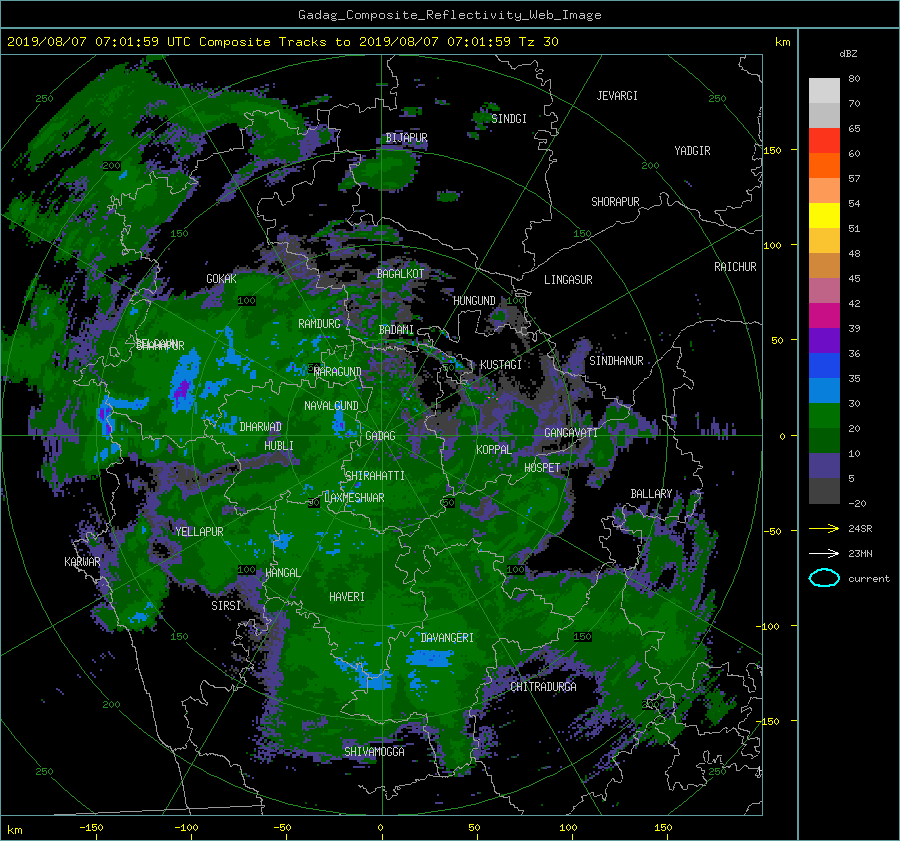Click the cyan 'current' ellipse legend icon
900x841 pixels.
(824, 578)
